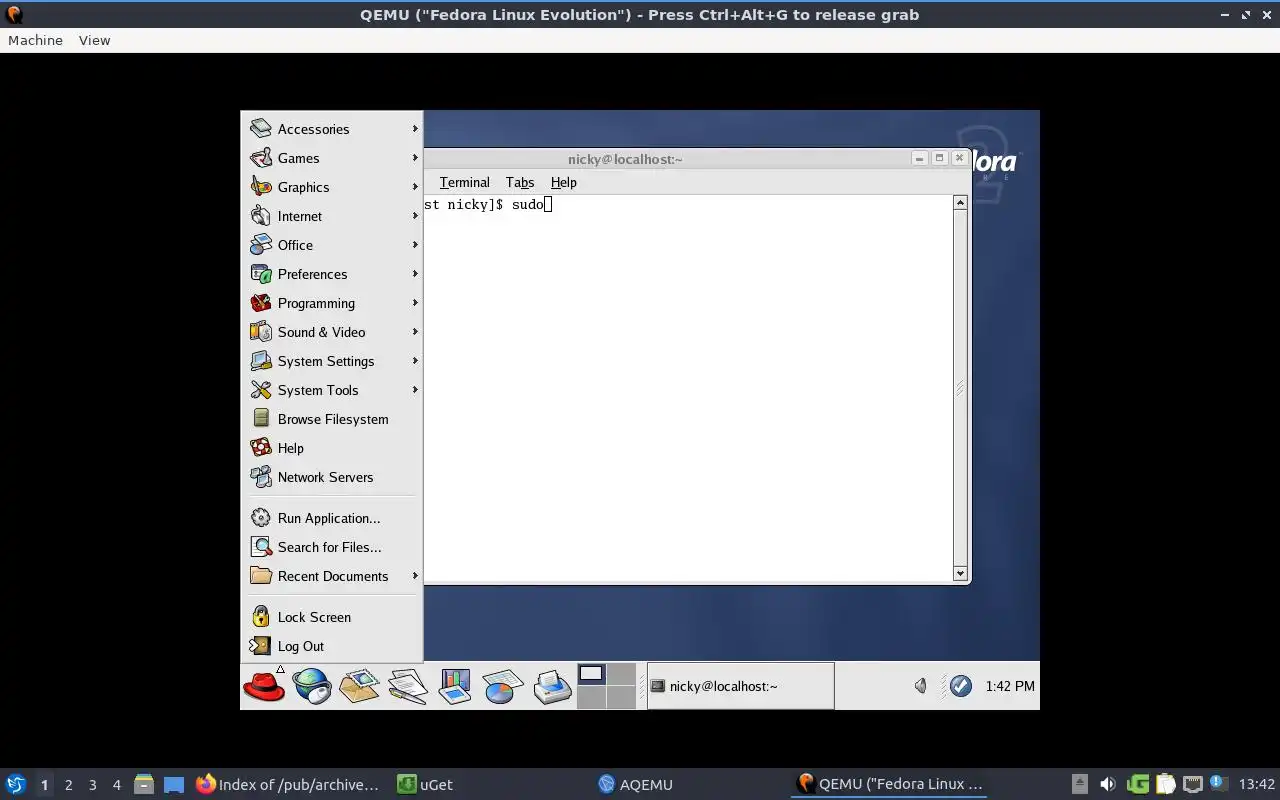Launch the word processor paper-and-pen icon
The image size is (1280, 800).
pyautogui.click(x=408, y=686)
